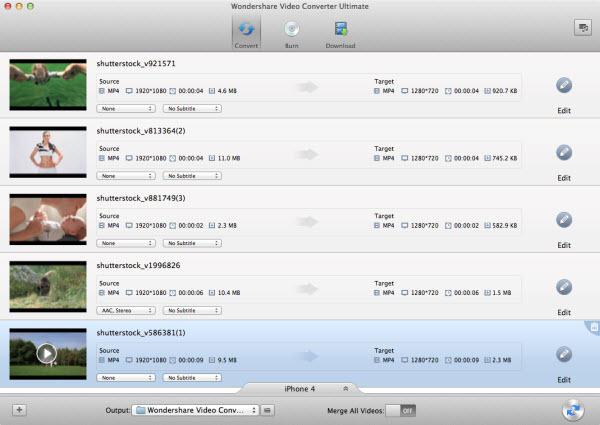Play the shutterstock_v586381(1) video preview
The height and width of the screenshot is (425, 600).
point(47,353)
